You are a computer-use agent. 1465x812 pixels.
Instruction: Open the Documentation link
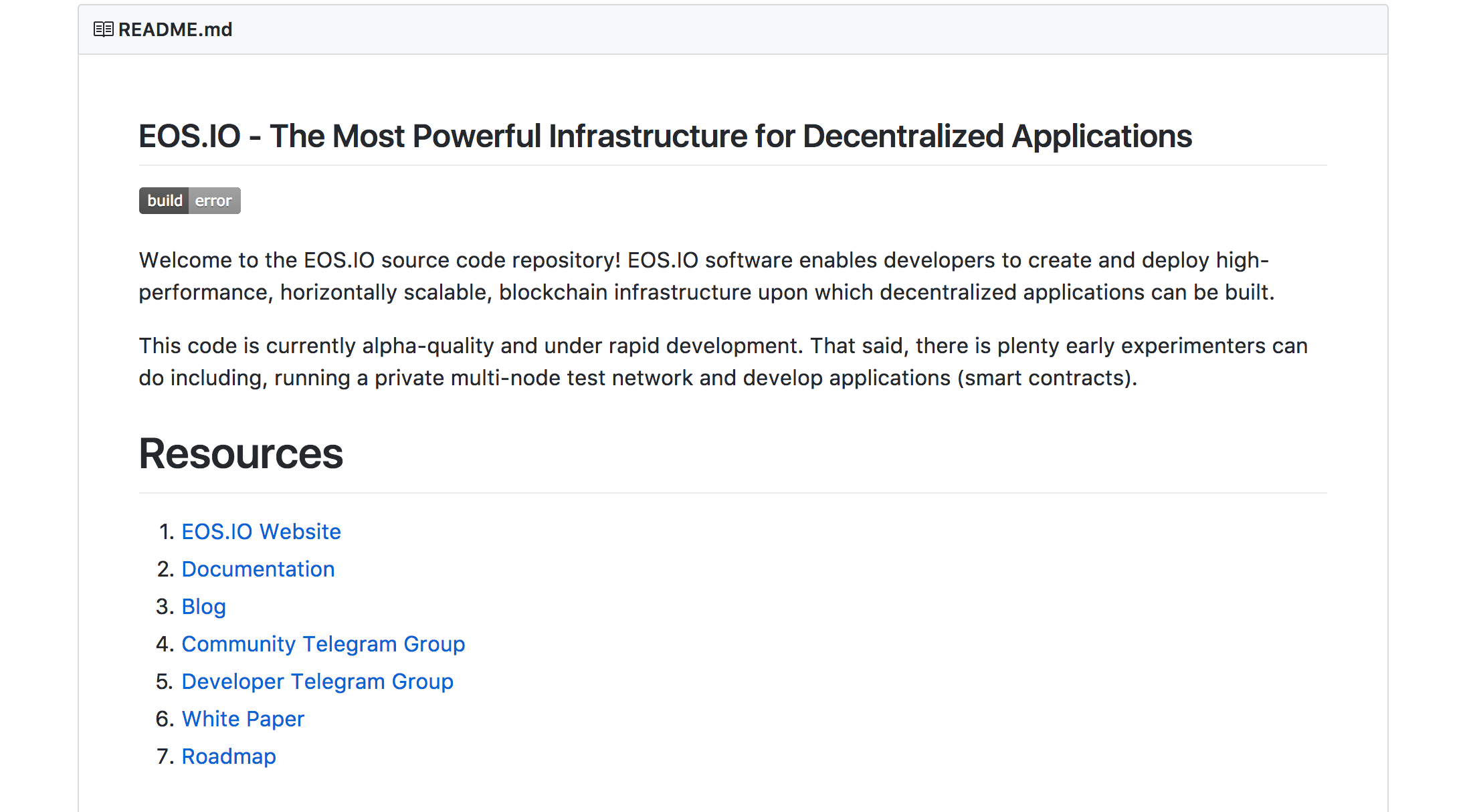(x=258, y=569)
